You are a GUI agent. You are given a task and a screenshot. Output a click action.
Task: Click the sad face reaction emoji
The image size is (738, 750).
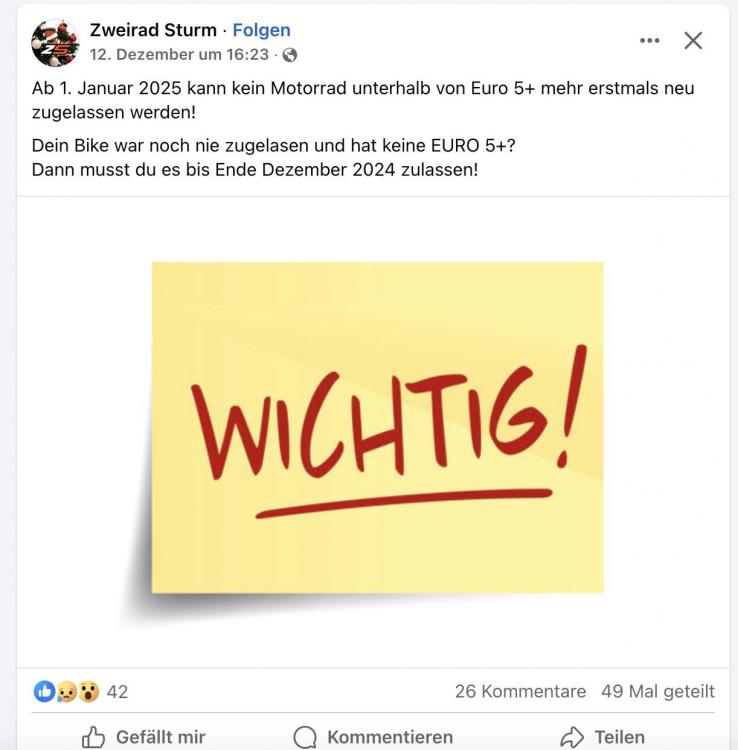click(x=66, y=692)
